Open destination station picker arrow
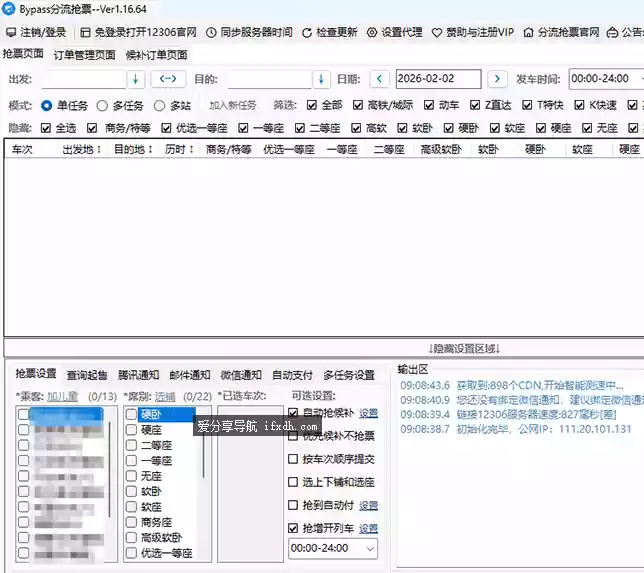Screen dimensions: 644x573 click(x=321, y=79)
